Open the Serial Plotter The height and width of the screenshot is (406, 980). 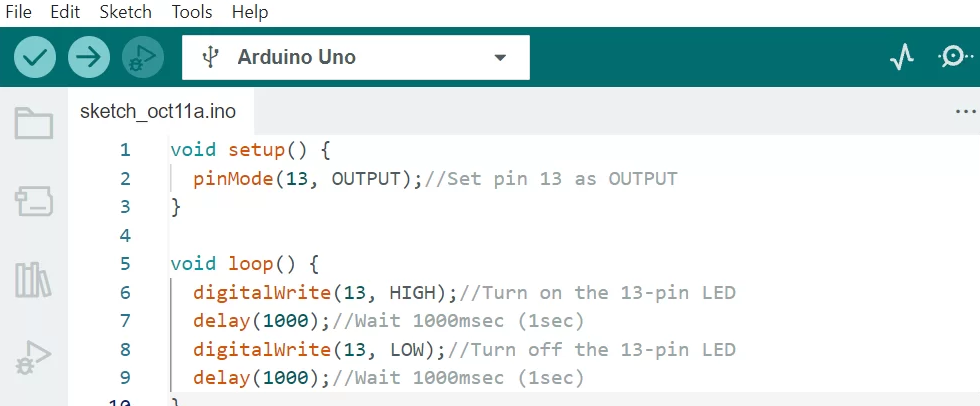(901, 58)
